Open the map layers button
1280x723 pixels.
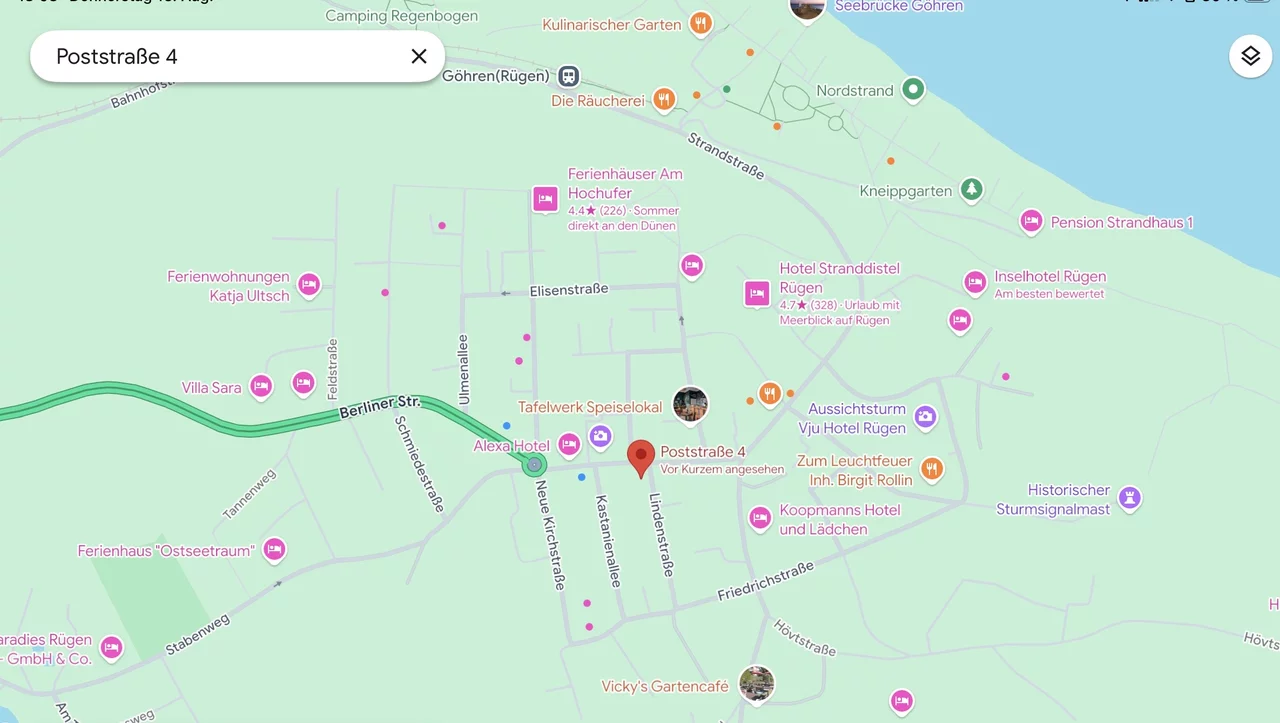tap(1250, 56)
